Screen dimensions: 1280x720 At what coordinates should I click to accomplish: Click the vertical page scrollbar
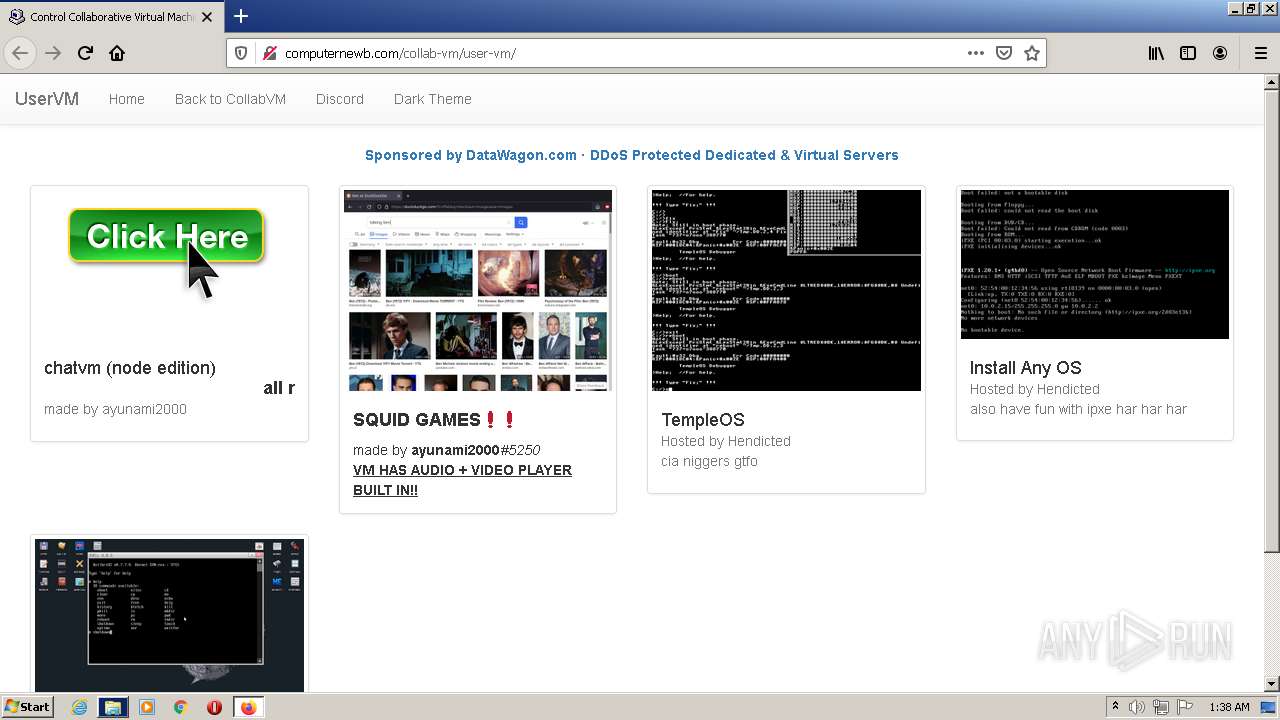[1272, 385]
